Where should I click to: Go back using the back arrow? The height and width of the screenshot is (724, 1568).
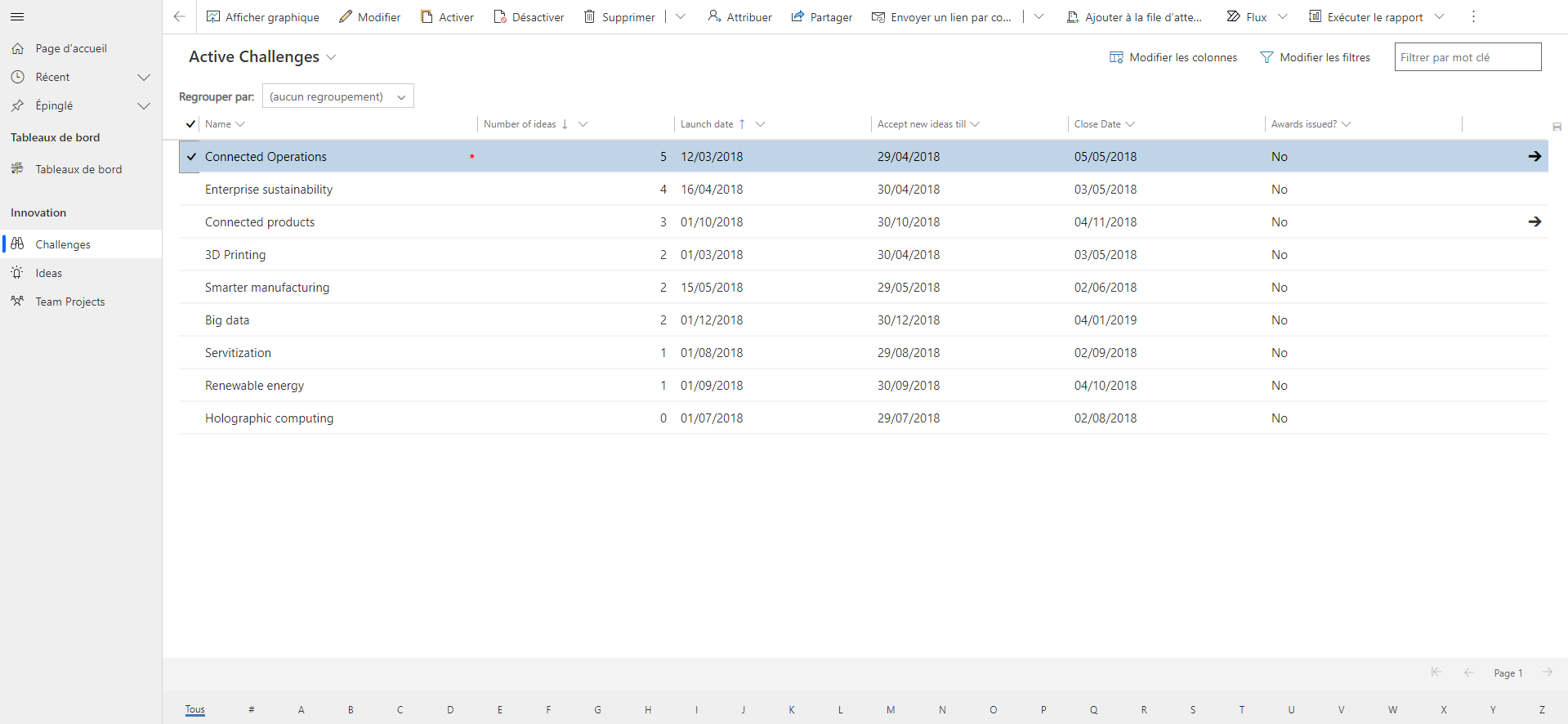point(180,16)
